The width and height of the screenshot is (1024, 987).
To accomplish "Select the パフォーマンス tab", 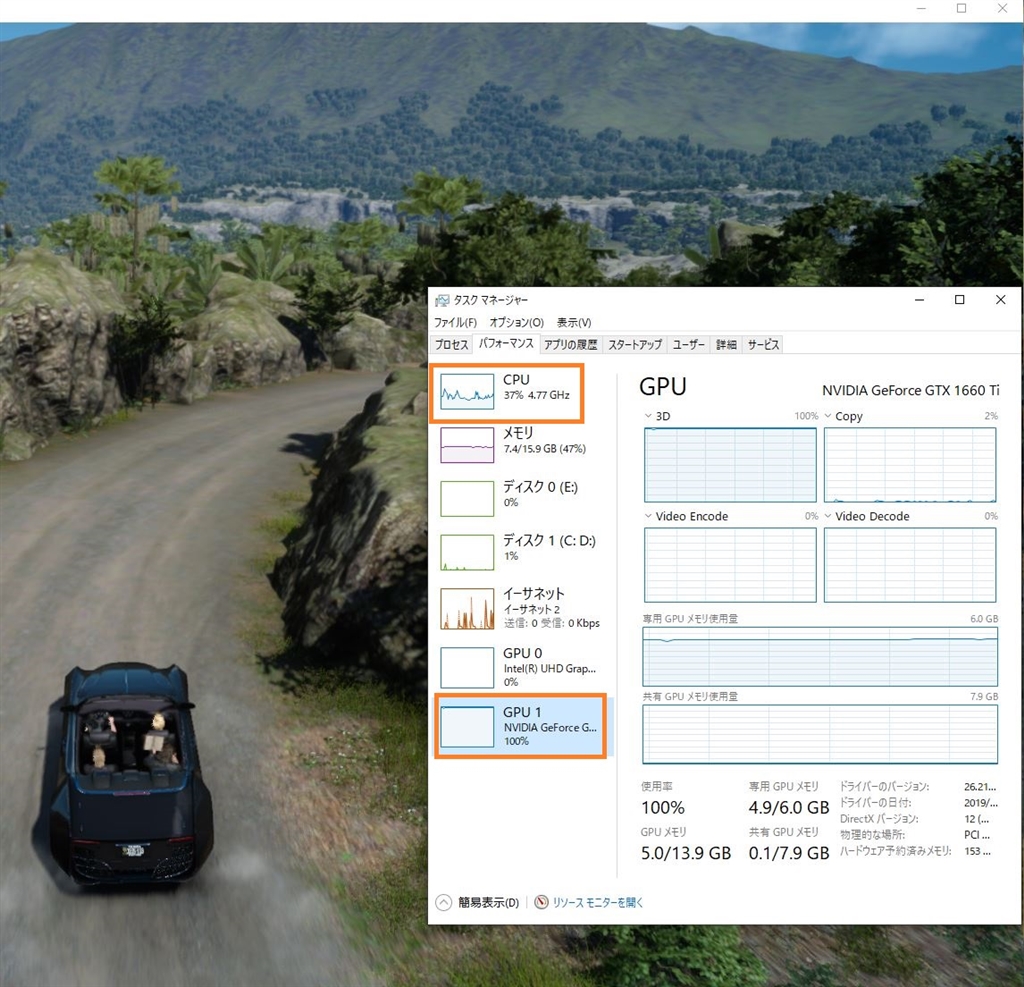I will pyautogui.click(x=505, y=344).
